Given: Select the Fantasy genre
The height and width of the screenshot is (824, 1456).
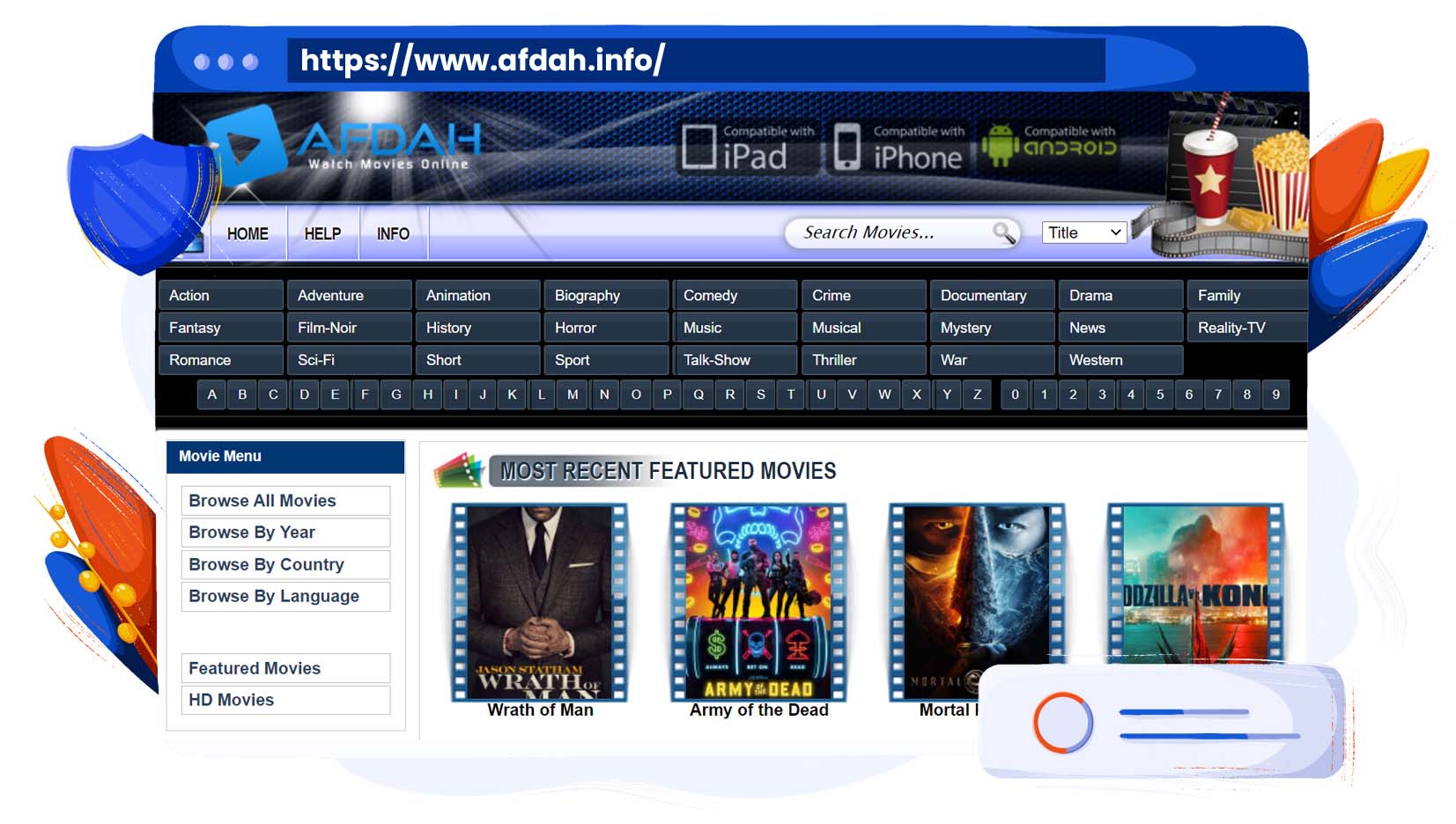Looking at the screenshot, I should pos(221,328).
